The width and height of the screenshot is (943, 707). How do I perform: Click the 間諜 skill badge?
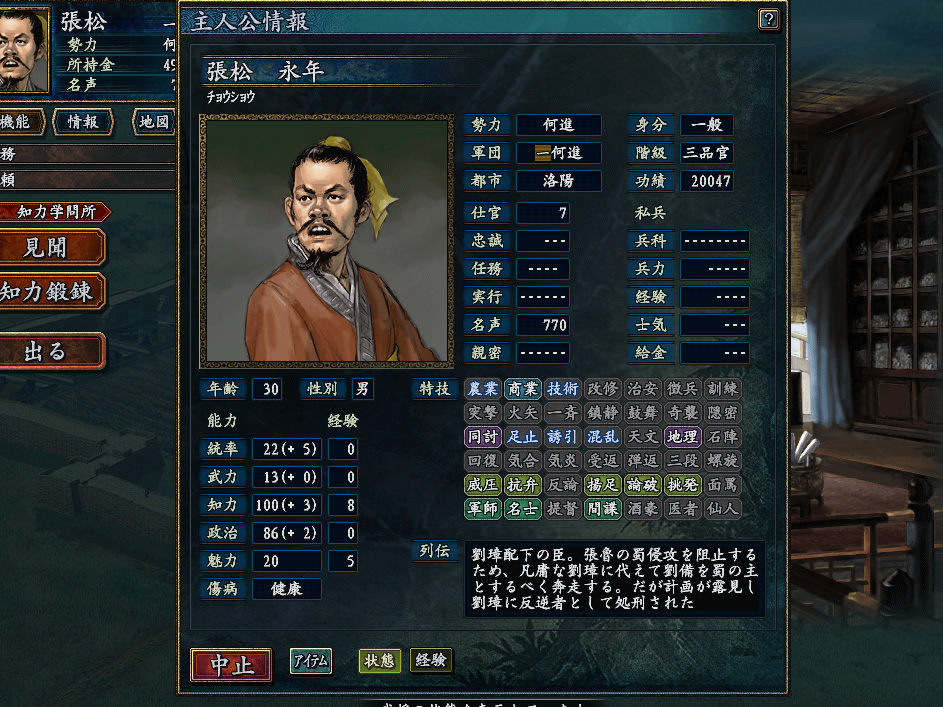(603, 509)
